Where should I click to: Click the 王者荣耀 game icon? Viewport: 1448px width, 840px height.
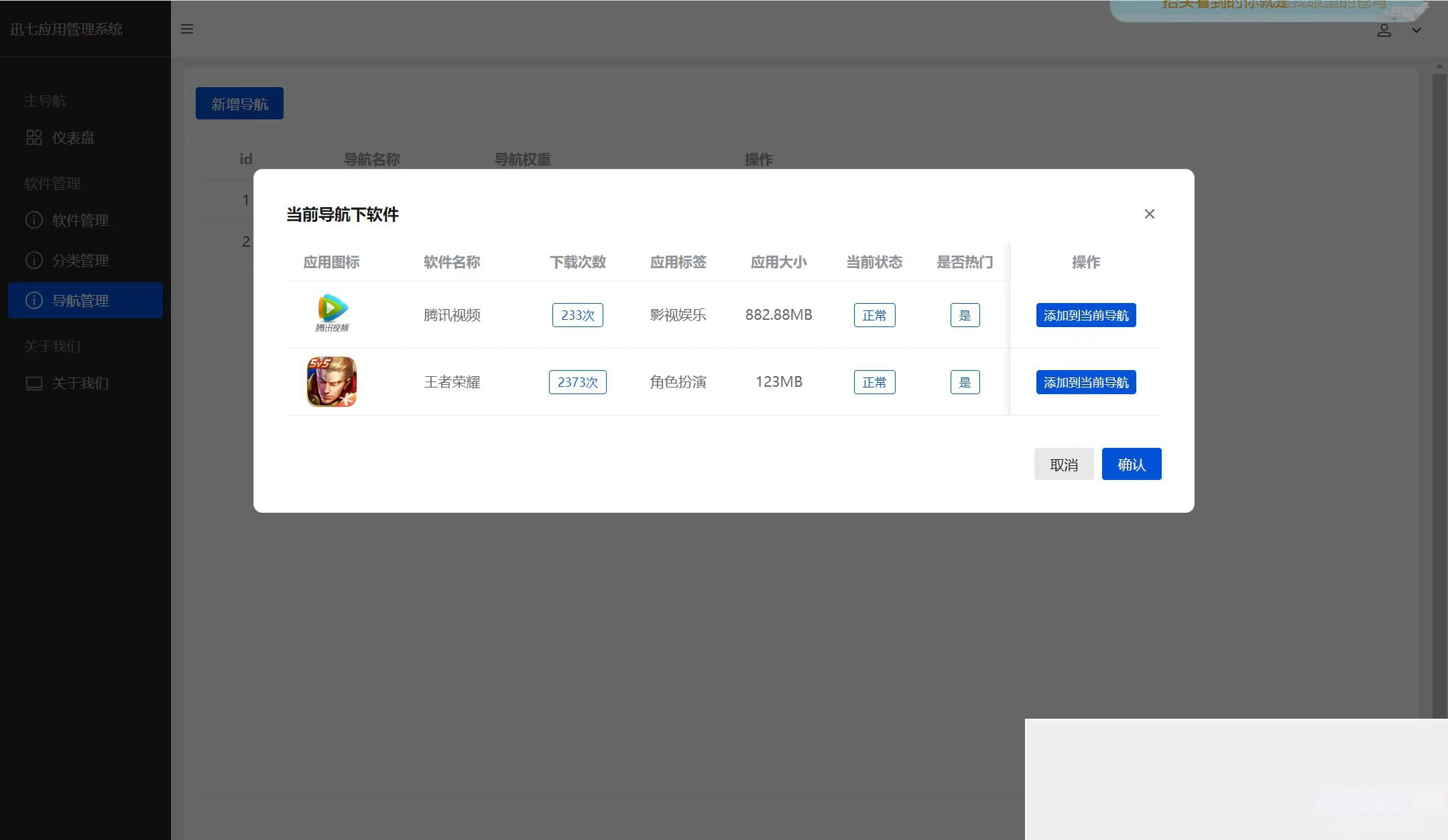332,381
